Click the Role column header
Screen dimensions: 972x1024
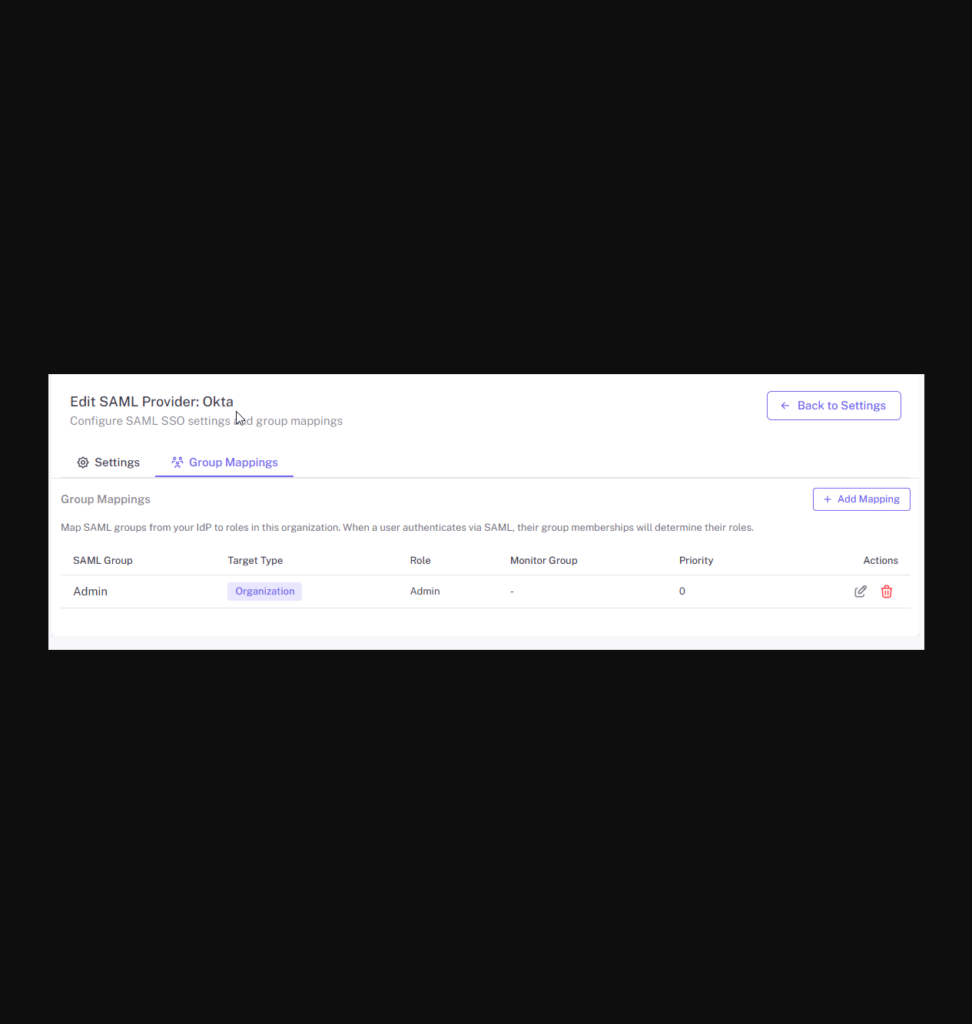(x=420, y=560)
